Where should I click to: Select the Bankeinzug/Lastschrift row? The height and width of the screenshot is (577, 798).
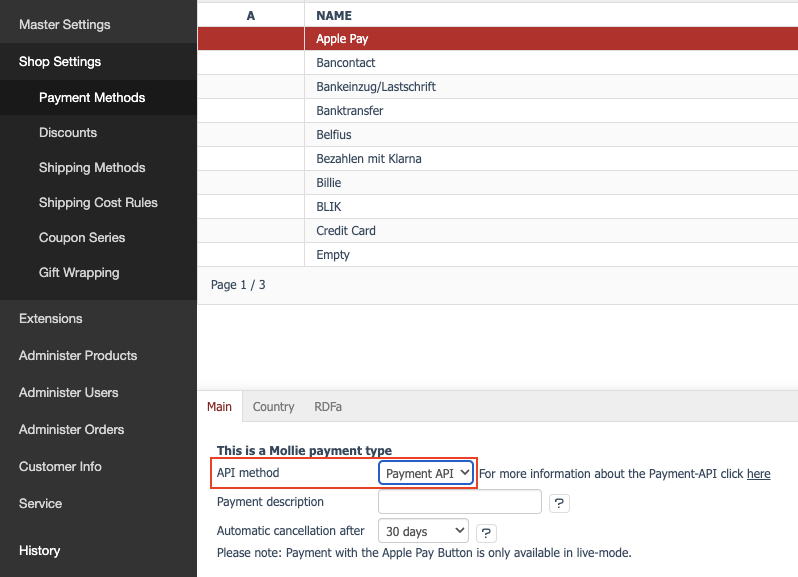498,86
